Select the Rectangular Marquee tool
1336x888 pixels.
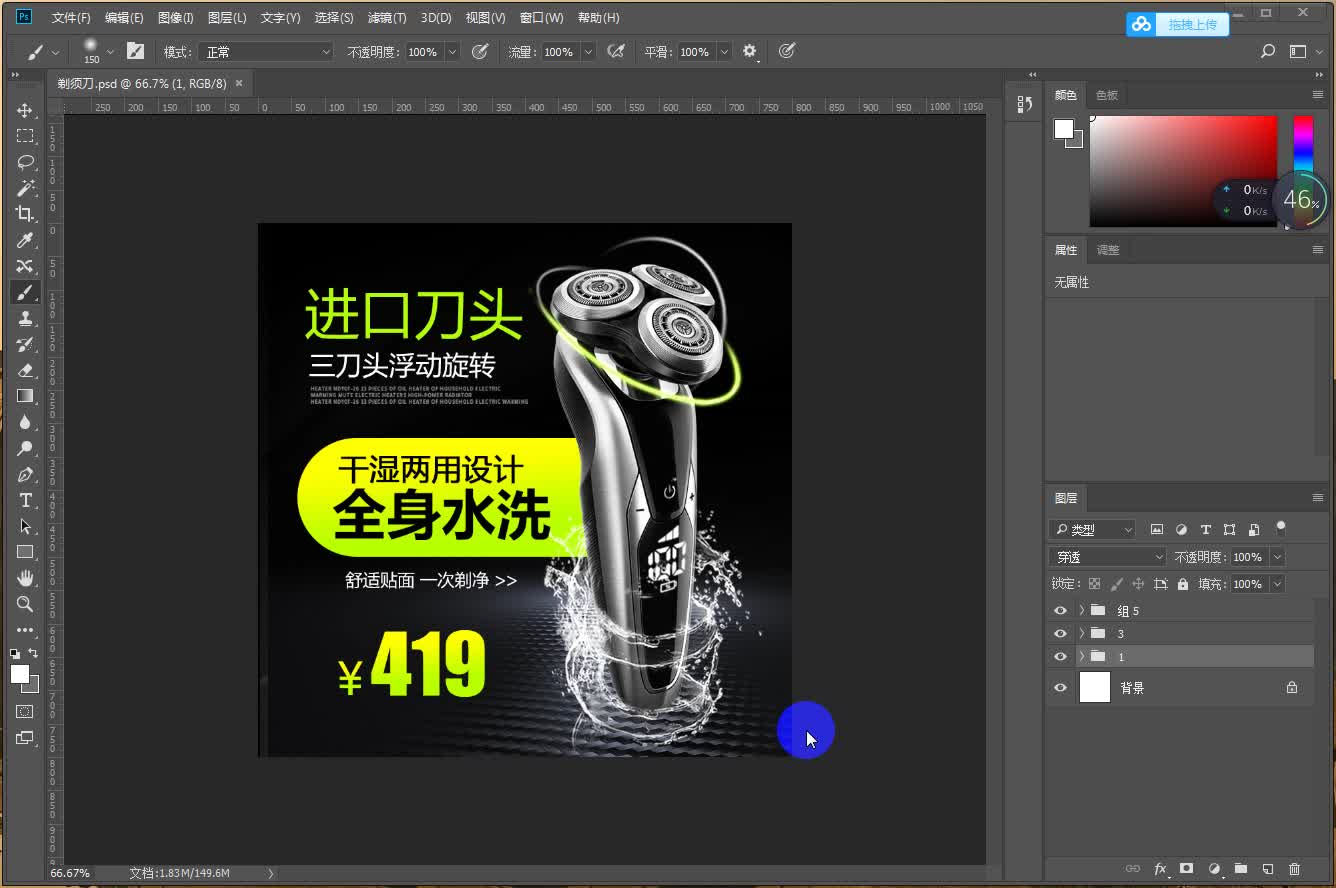tap(25, 136)
